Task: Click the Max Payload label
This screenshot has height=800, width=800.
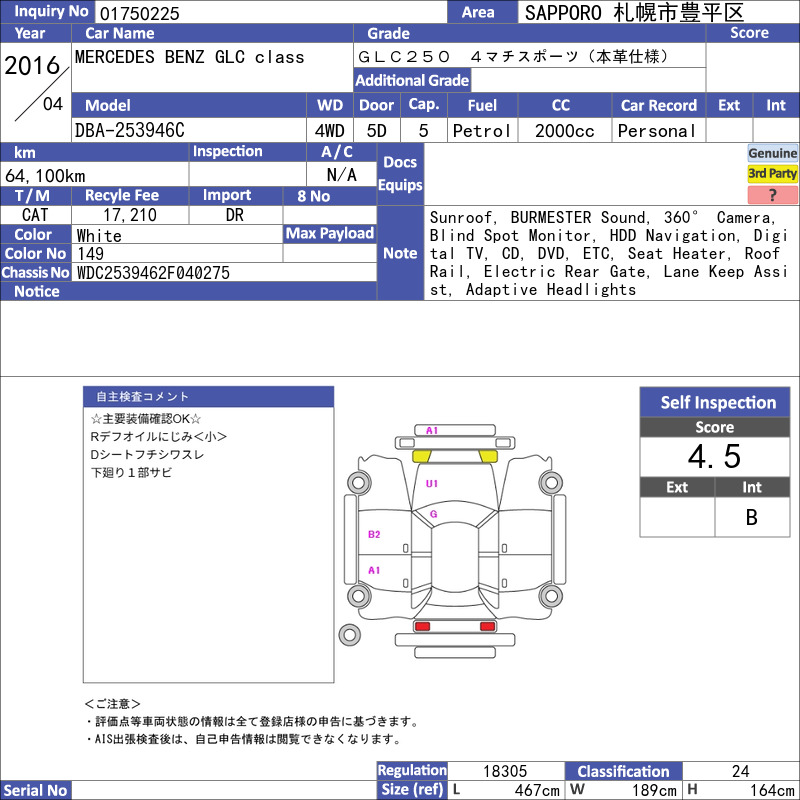Action: pyautogui.click(x=330, y=234)
